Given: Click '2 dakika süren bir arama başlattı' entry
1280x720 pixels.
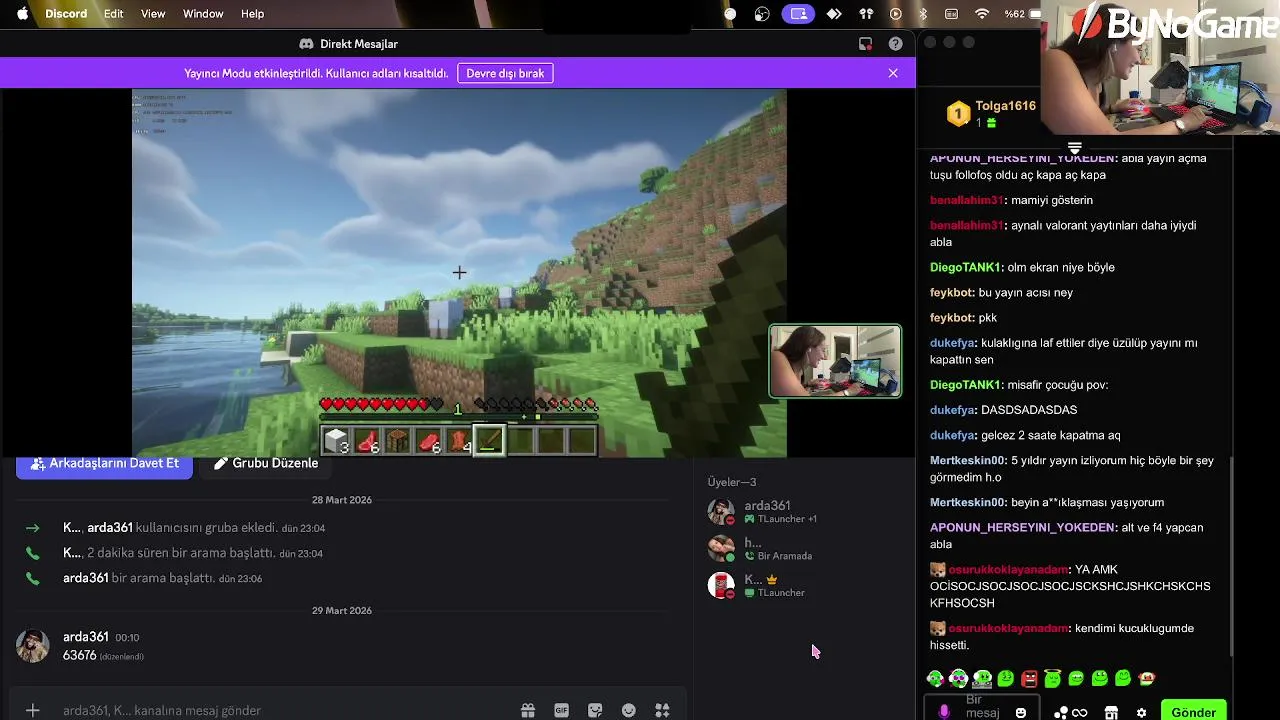Looking at the screenshot, I should 180,553.
